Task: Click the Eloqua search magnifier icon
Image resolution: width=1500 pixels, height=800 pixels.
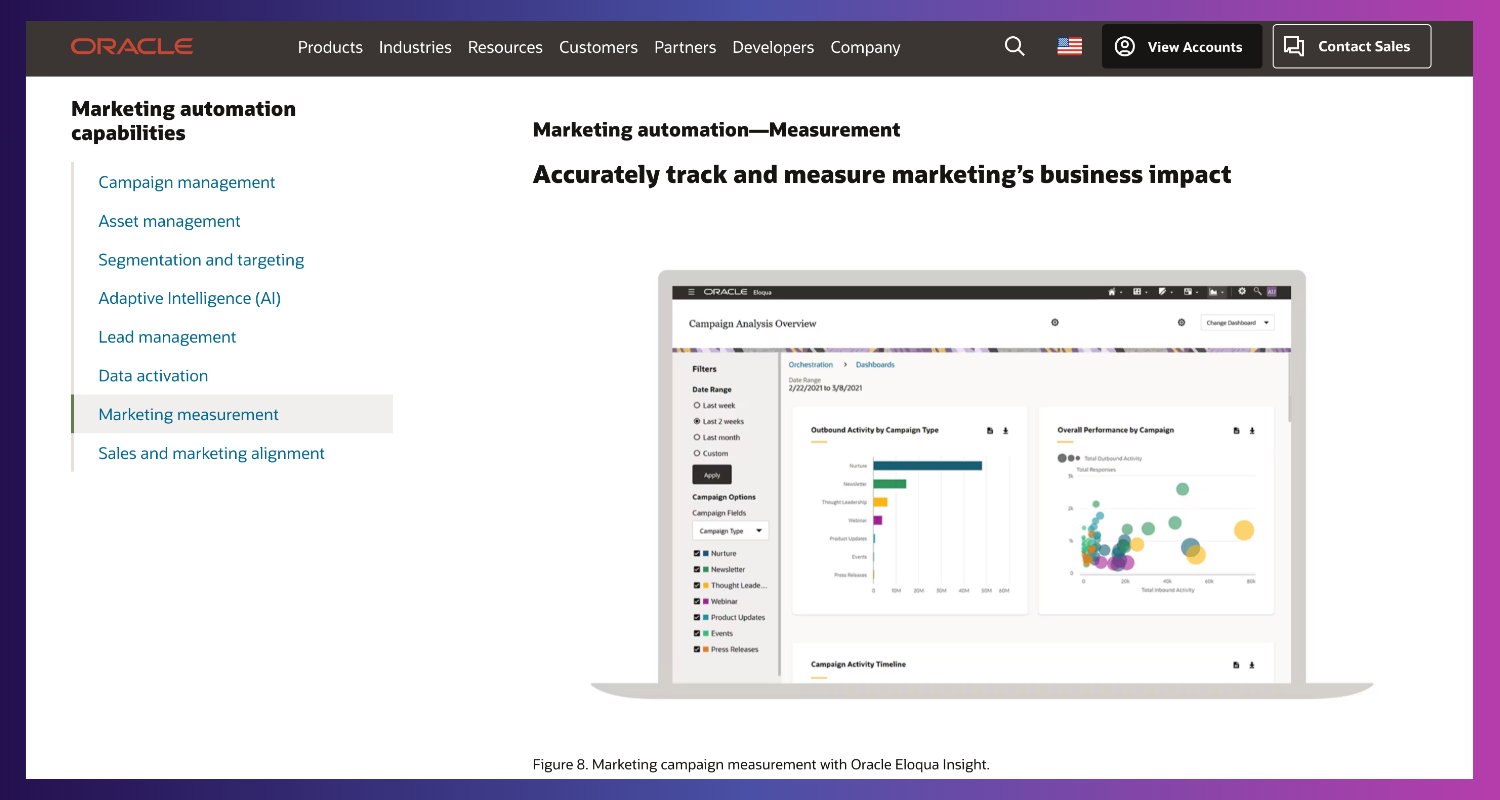Action: coord(1258,291)
